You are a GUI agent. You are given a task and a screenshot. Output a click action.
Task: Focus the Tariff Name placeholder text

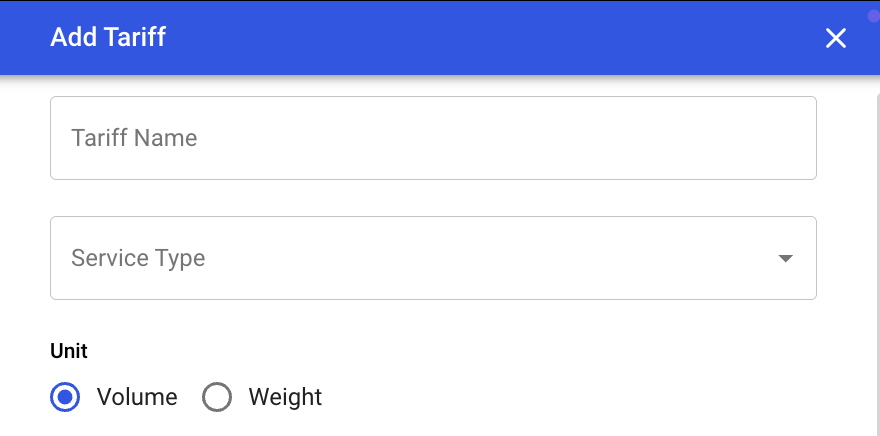pos(134,138)
